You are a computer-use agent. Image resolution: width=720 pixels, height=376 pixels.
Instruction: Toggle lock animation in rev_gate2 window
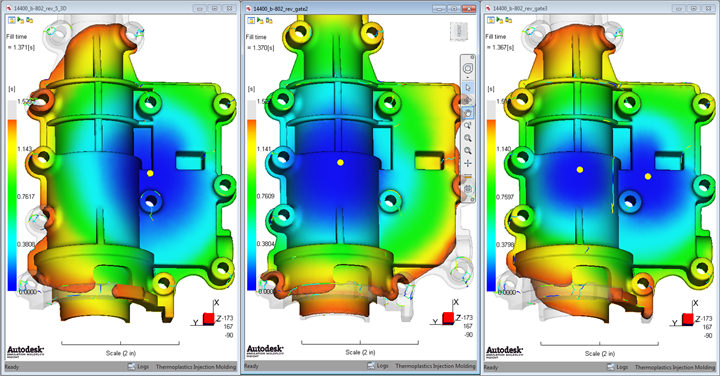[260, 20]
